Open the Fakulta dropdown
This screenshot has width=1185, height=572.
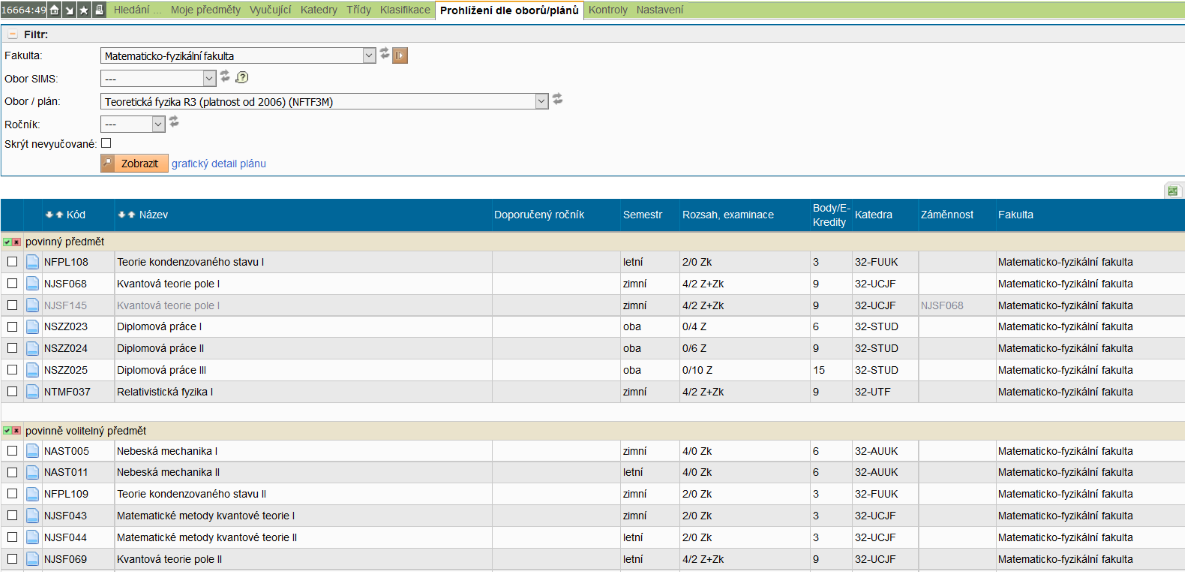238,56
